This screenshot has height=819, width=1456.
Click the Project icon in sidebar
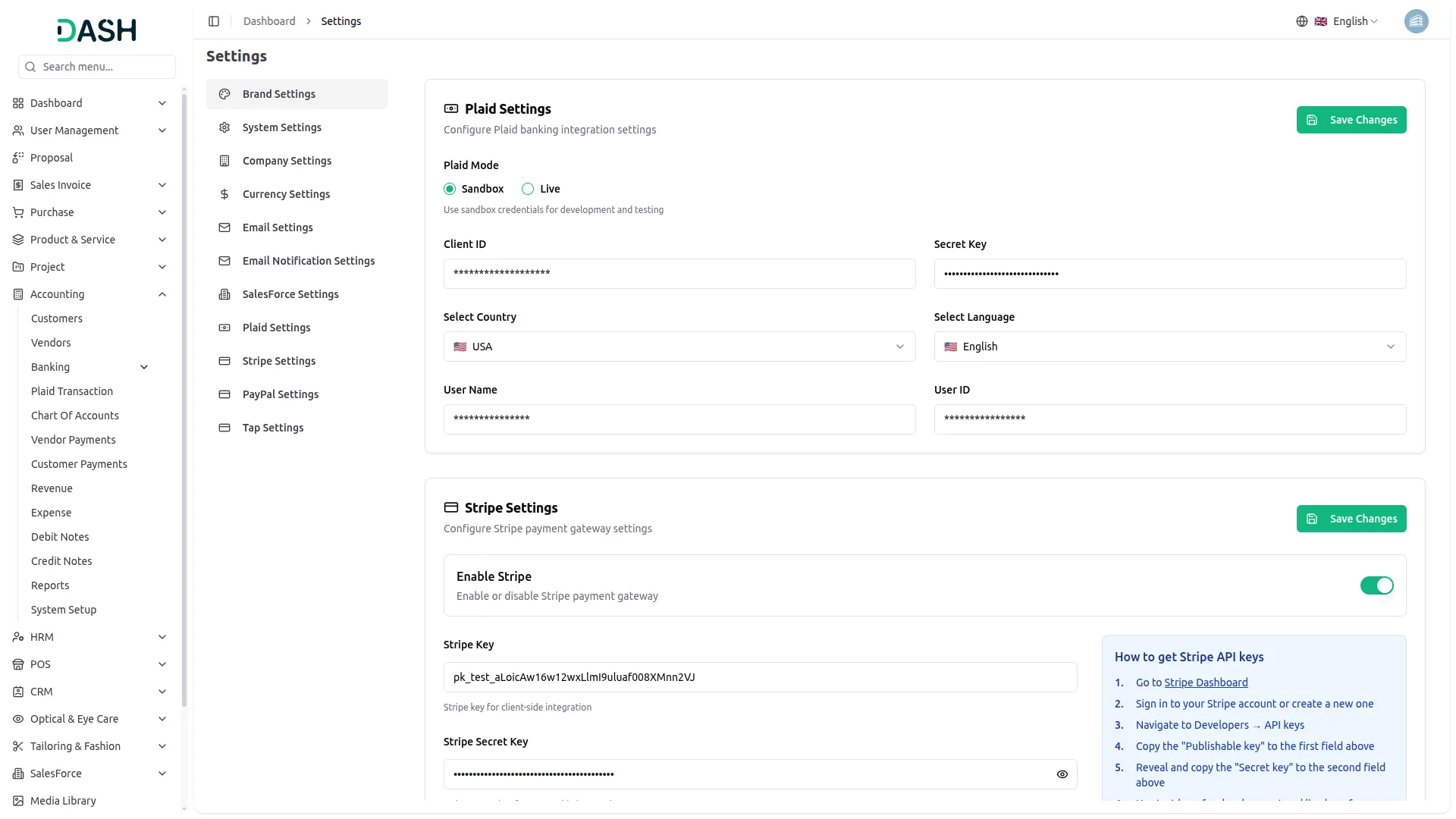(18, 267)
